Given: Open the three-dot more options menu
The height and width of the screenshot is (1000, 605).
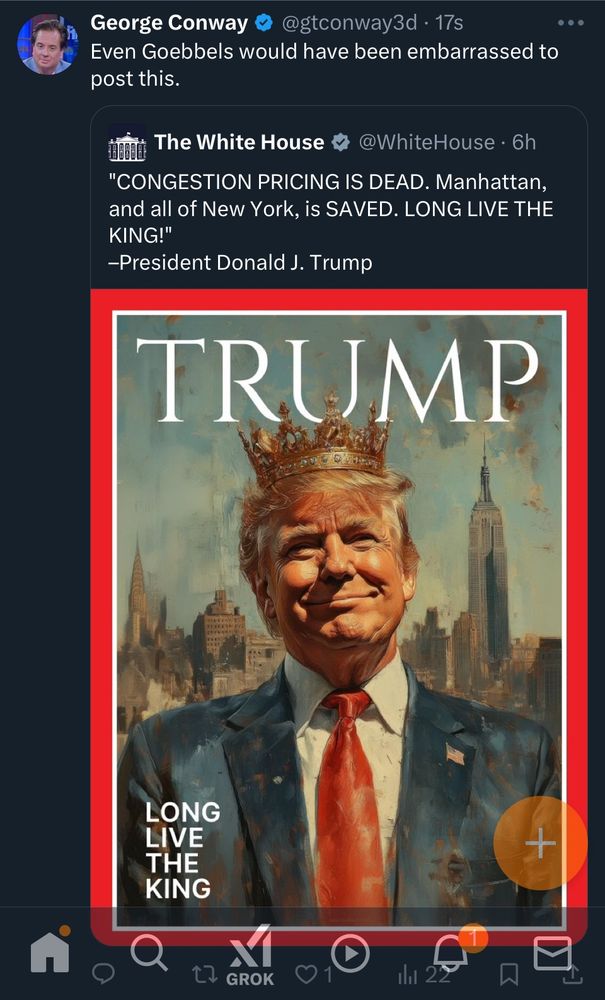Looking at the screenshot, I should [570, 23].
